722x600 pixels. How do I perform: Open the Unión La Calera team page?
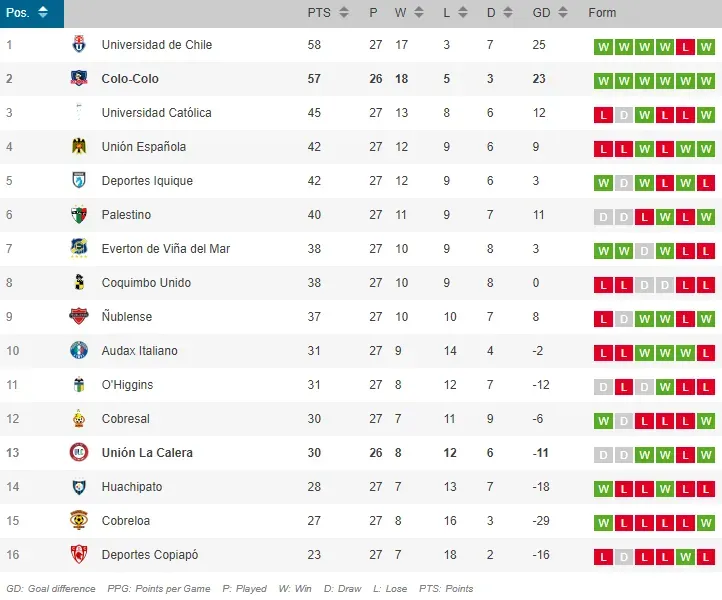pyautogui.click(x=147, y=453)
